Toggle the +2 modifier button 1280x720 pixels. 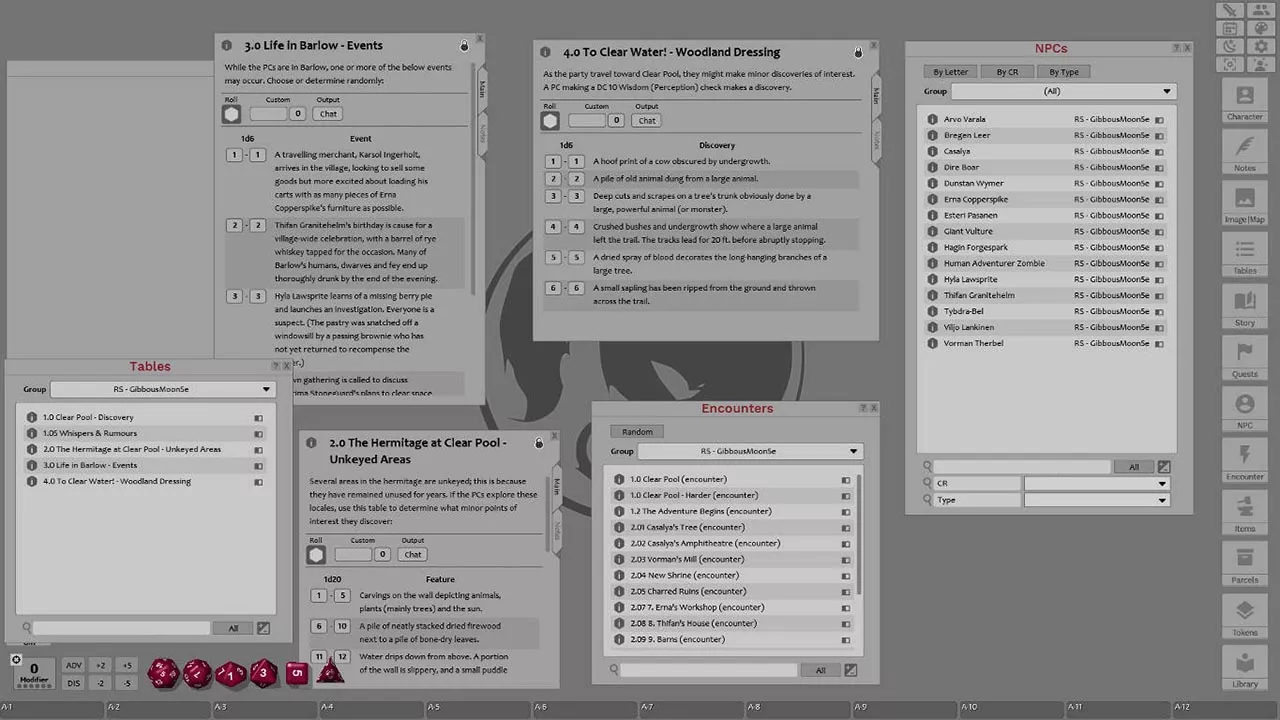pyautogui.click(x=100, y=665)
